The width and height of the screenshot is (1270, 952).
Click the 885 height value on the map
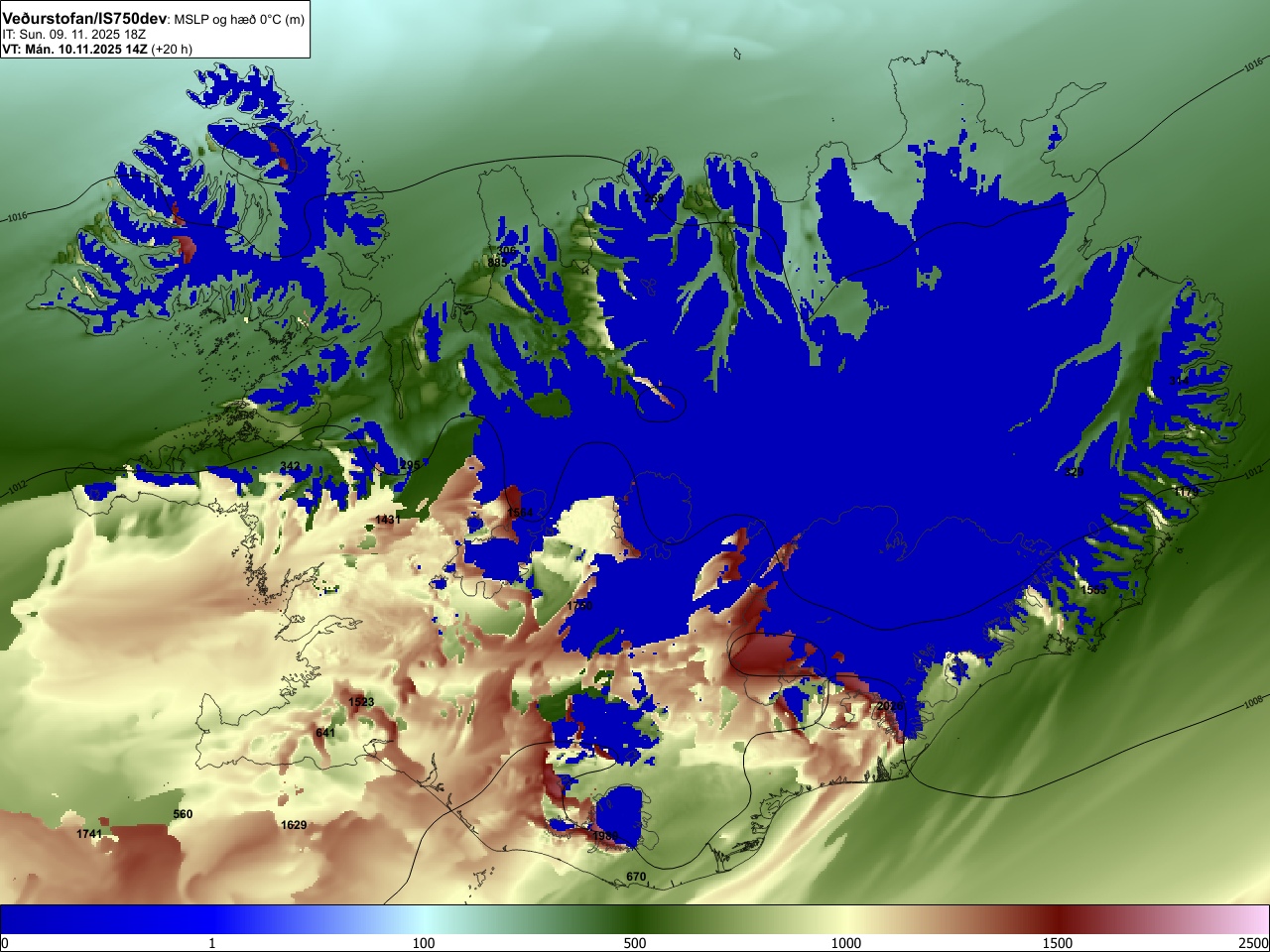coord(497,262)
